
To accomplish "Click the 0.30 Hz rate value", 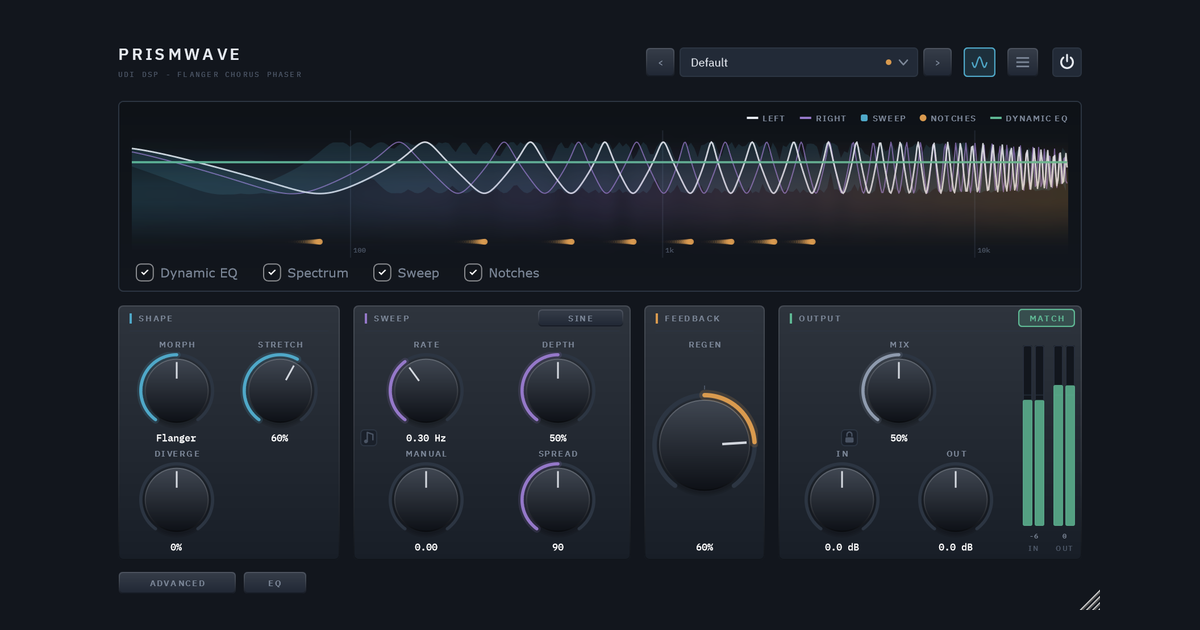I will pyautogui.click(x=426, y=438).
